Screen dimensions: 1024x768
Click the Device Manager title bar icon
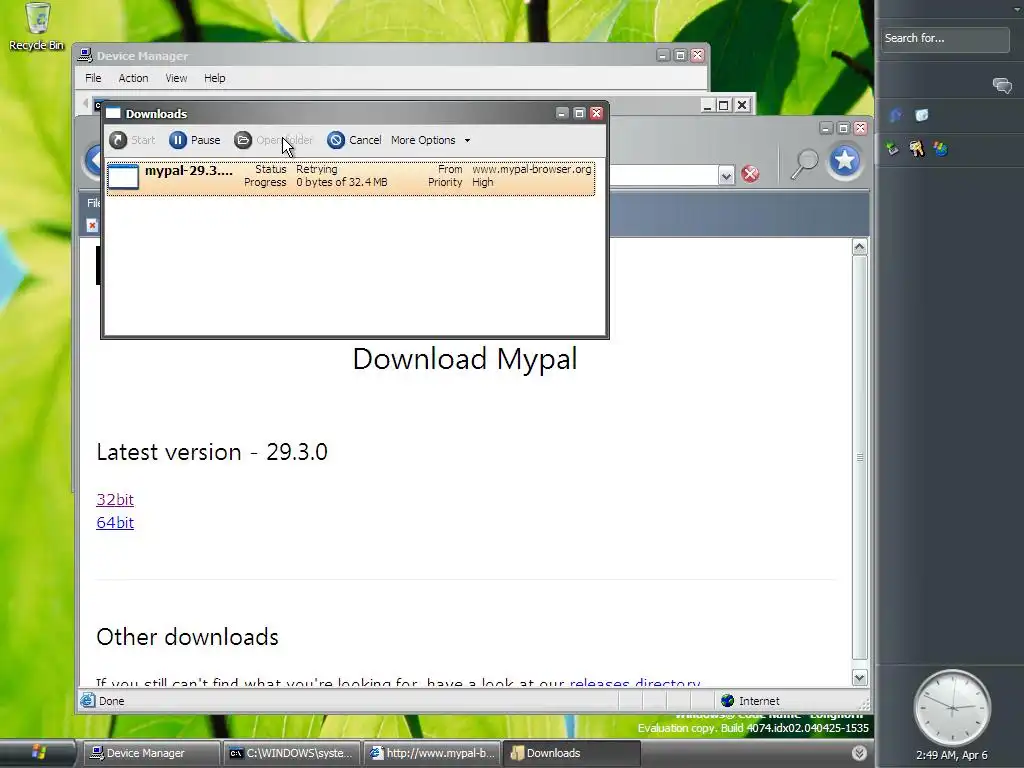click(x=85, y=56)
